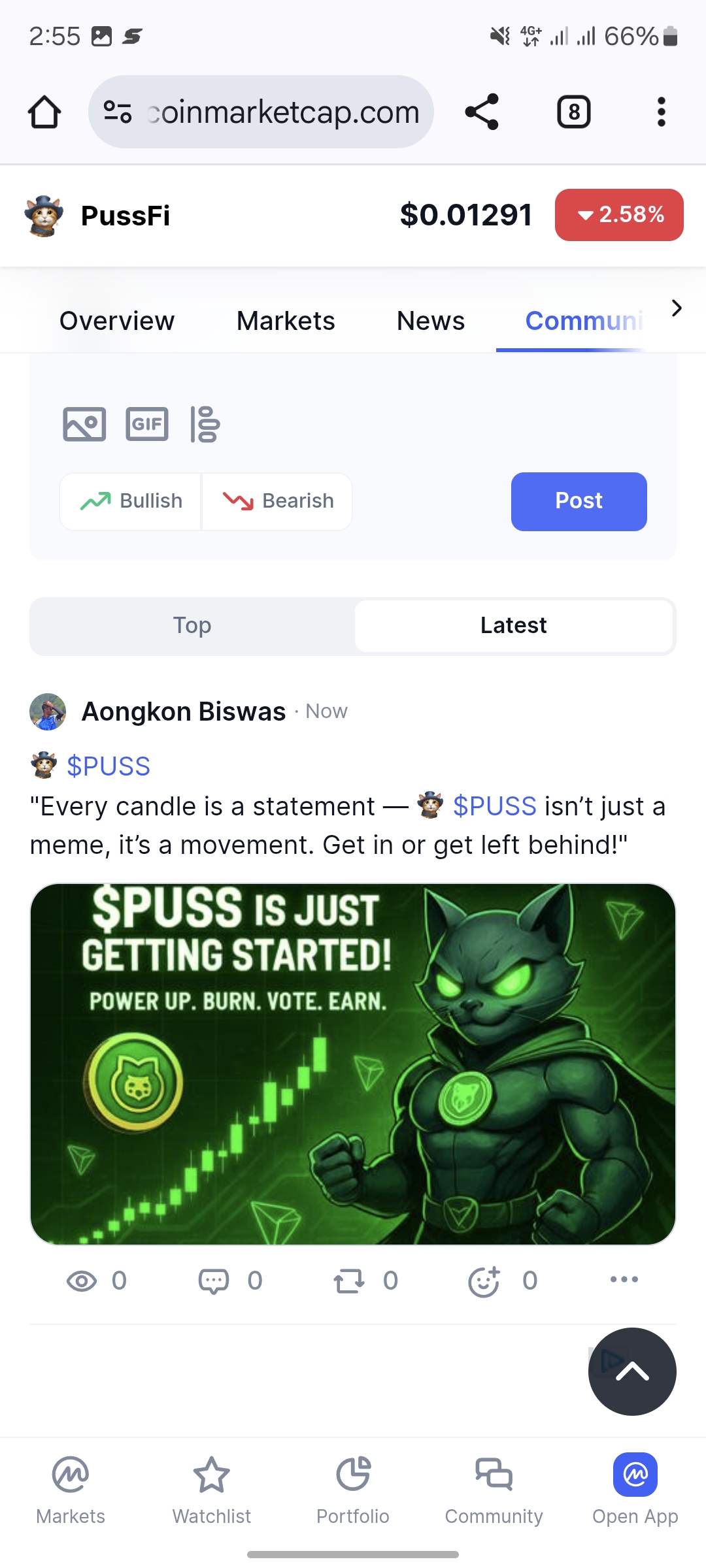Open the browser three-dot menu
This screenshot has height=1568, width=706.
[x=662, y=112]
